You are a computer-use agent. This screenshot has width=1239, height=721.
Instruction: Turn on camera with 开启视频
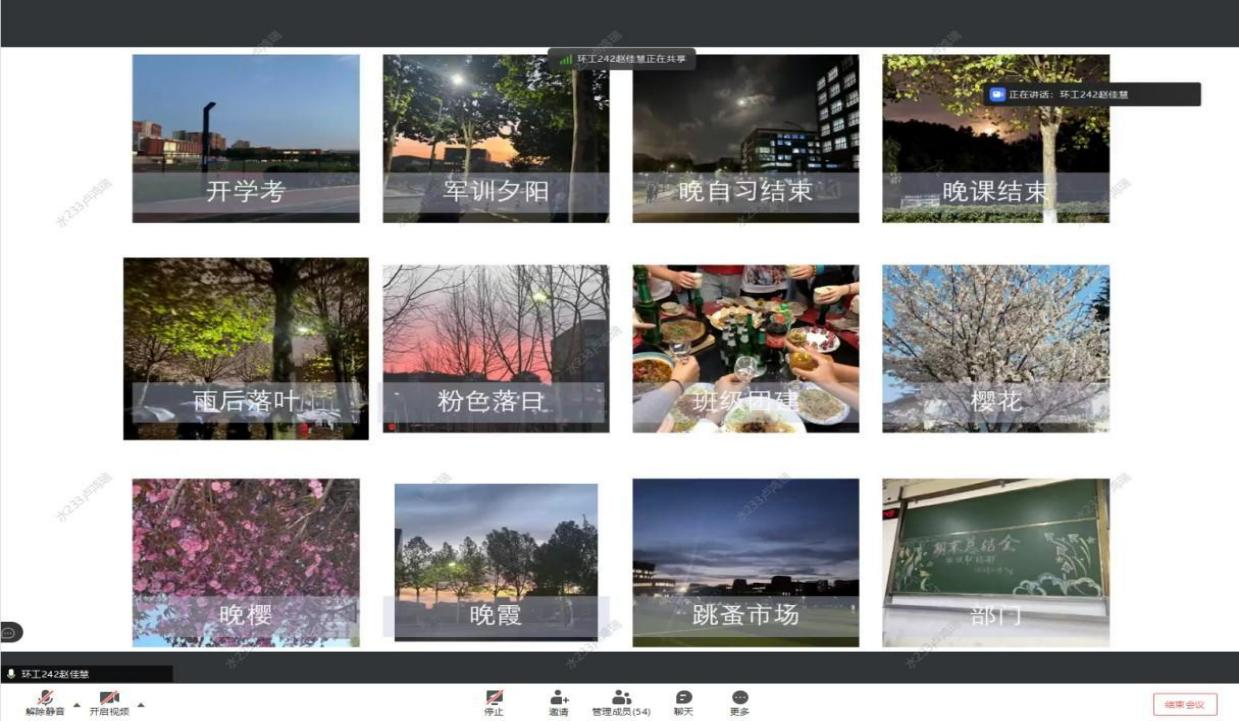[x=108, y=697]
